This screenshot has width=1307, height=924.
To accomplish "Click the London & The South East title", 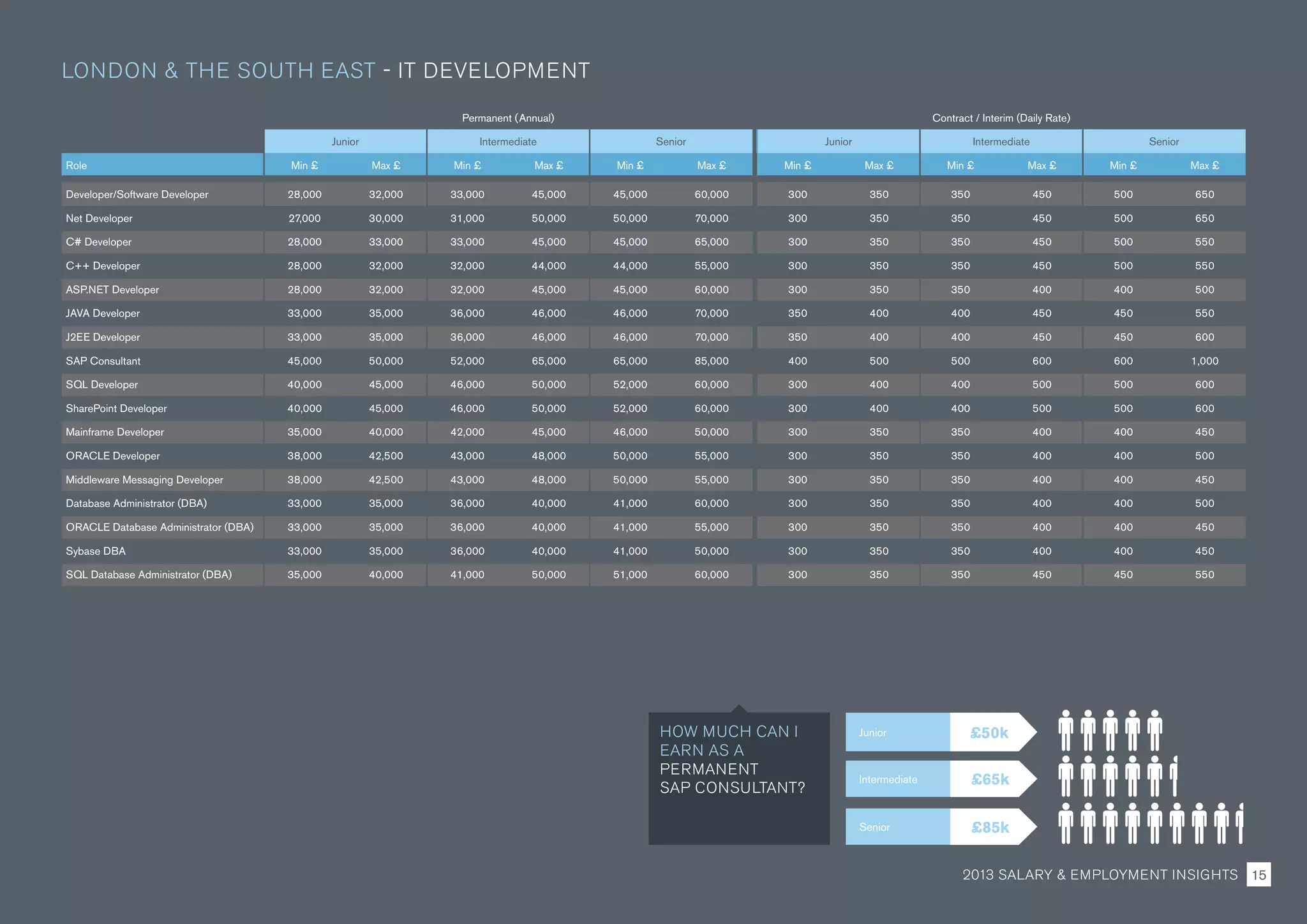I will click(218, 70).
